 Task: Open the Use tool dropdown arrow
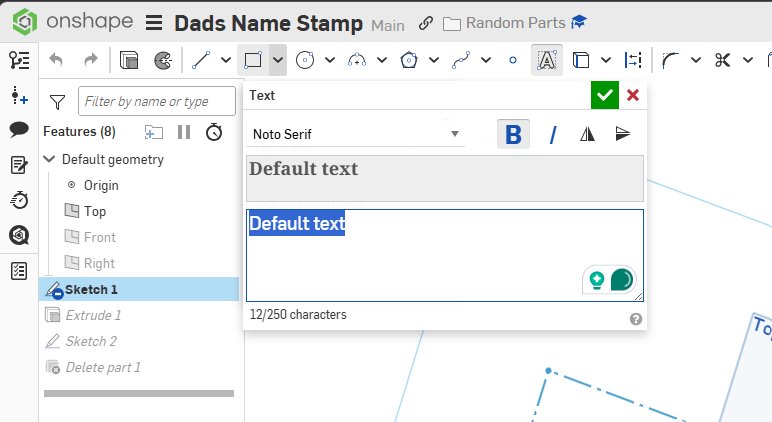pyautogui.click(x=606, y=60)
